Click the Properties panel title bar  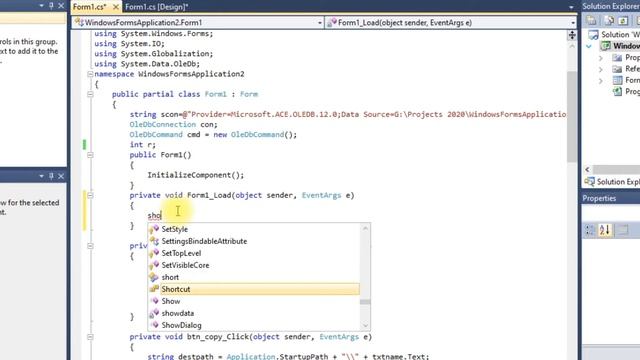(611, 198)
